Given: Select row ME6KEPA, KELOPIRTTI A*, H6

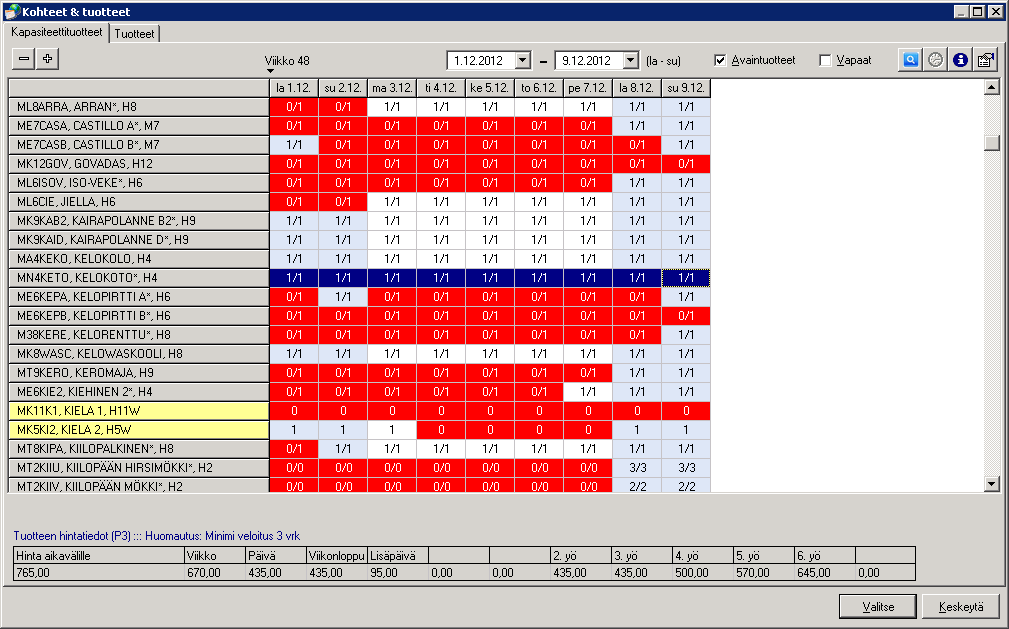Looking at the screenshot, I should [x=139, y=297].
